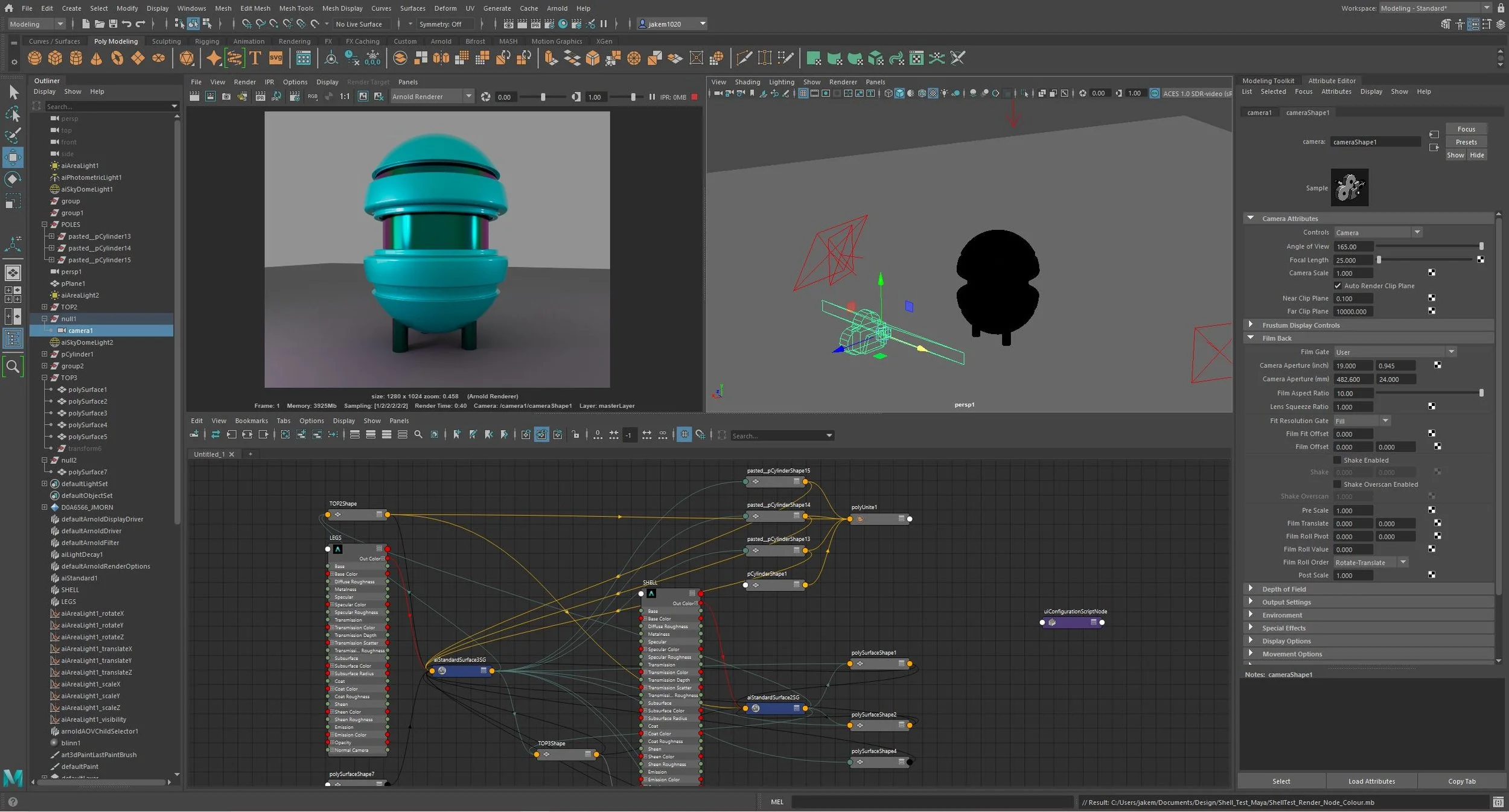
Task: Open the Arnold menu
Action: coord(557,8)
